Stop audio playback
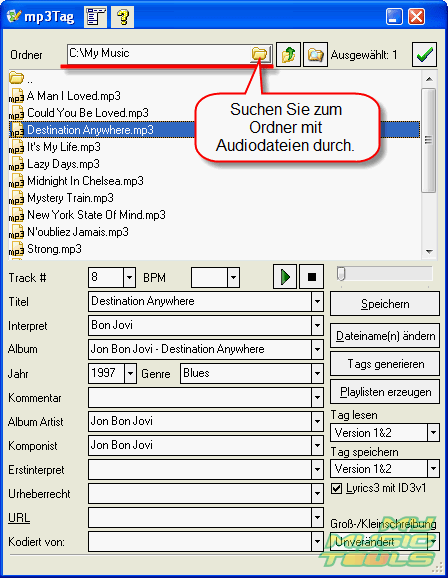 pos(312,276)
